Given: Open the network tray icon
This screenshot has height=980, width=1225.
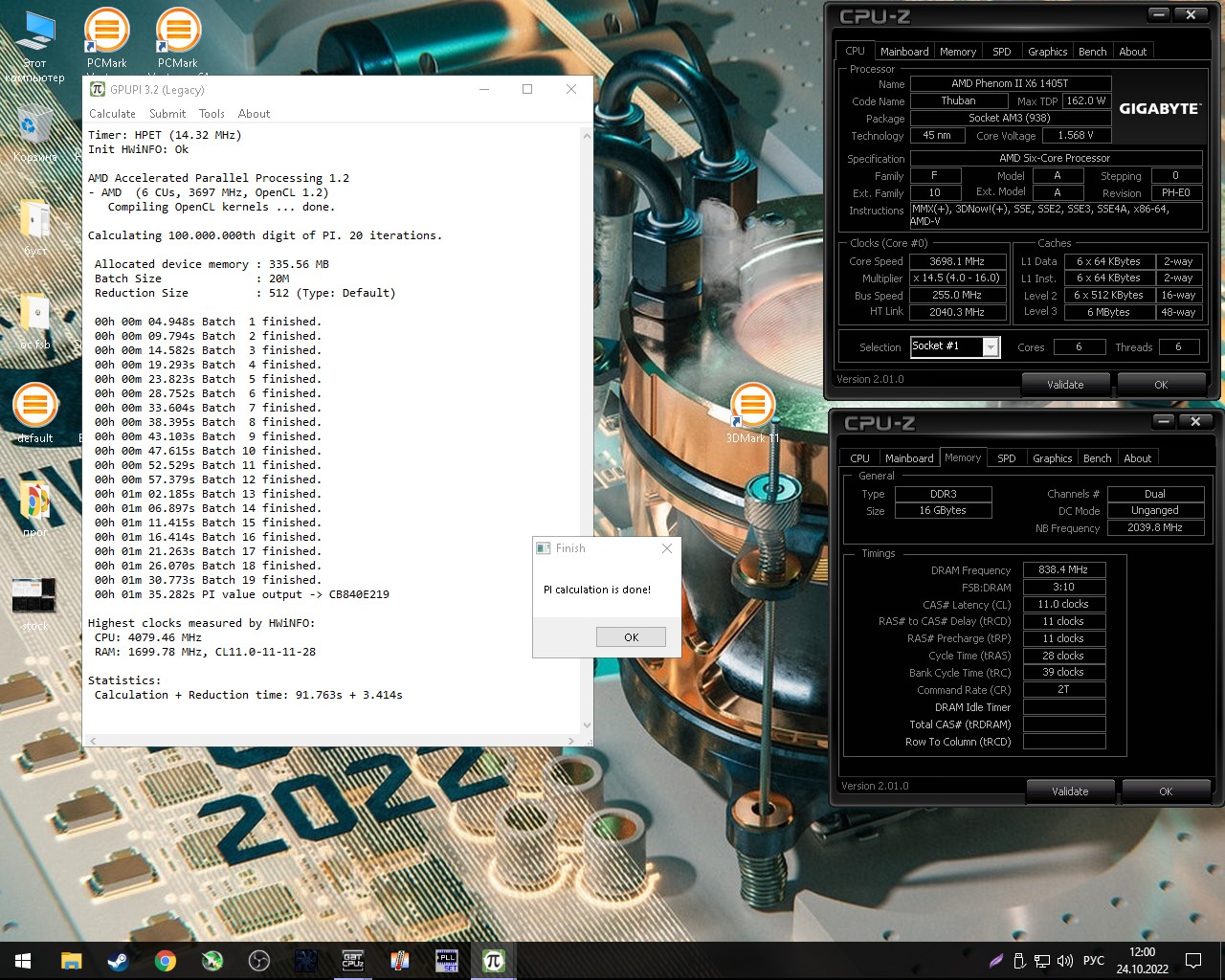Looking at the screenshot, I should click(x=1042, y=961).
